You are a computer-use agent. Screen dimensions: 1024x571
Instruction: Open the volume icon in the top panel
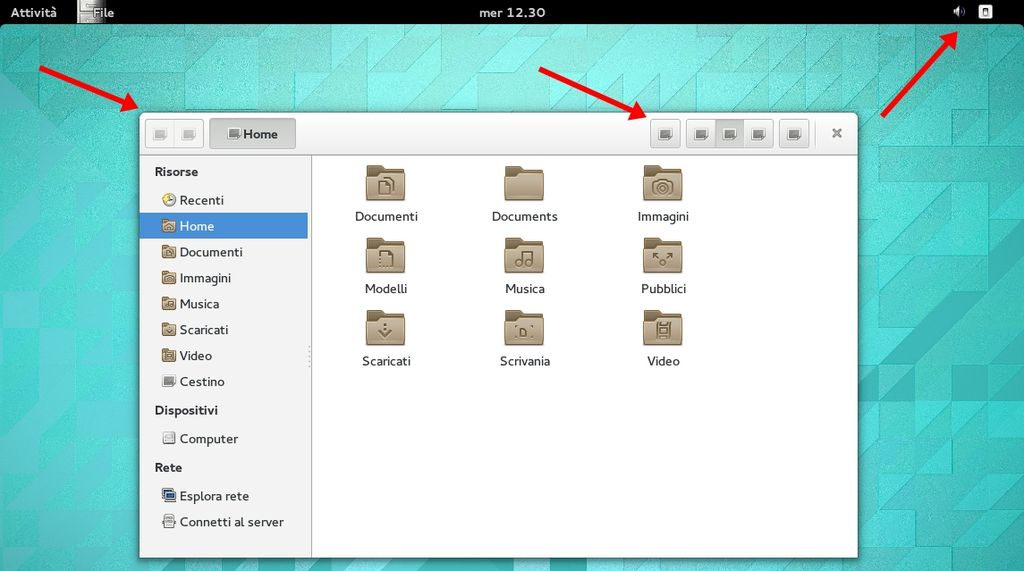tap(959, 12)
